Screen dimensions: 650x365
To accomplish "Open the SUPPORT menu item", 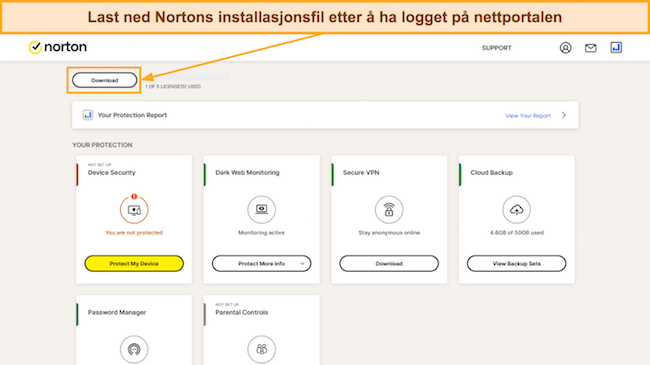I will click(497, 48).
